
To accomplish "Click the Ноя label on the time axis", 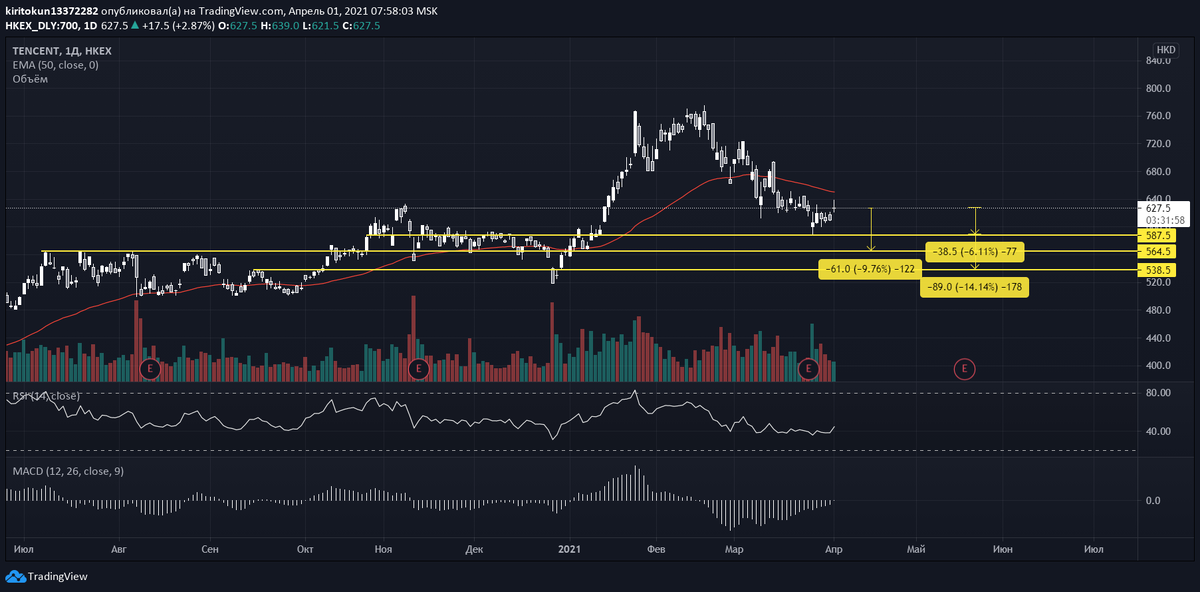I will point(383,550).
